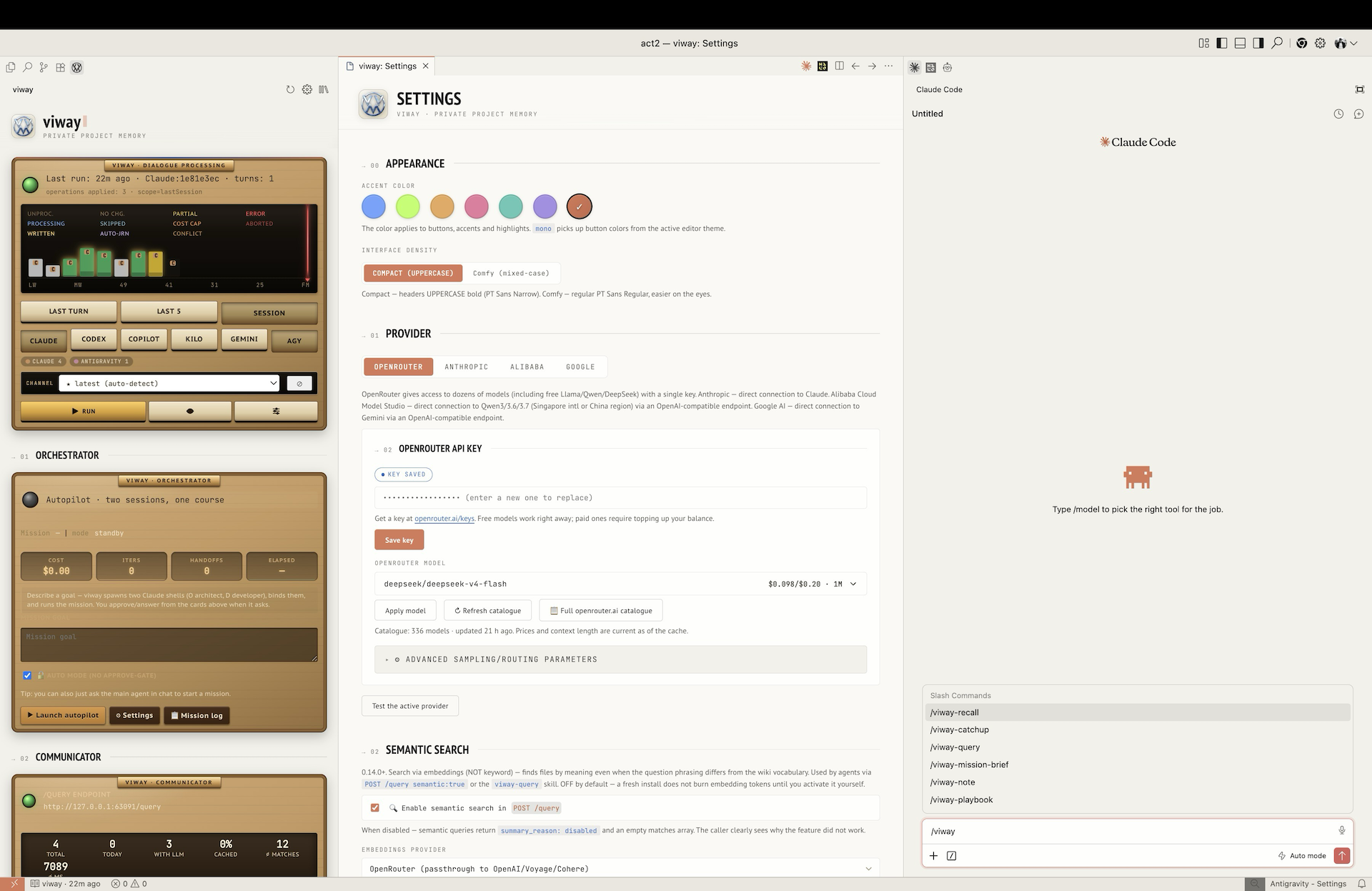Choose /viway-recall slash command

(1138, 712)
